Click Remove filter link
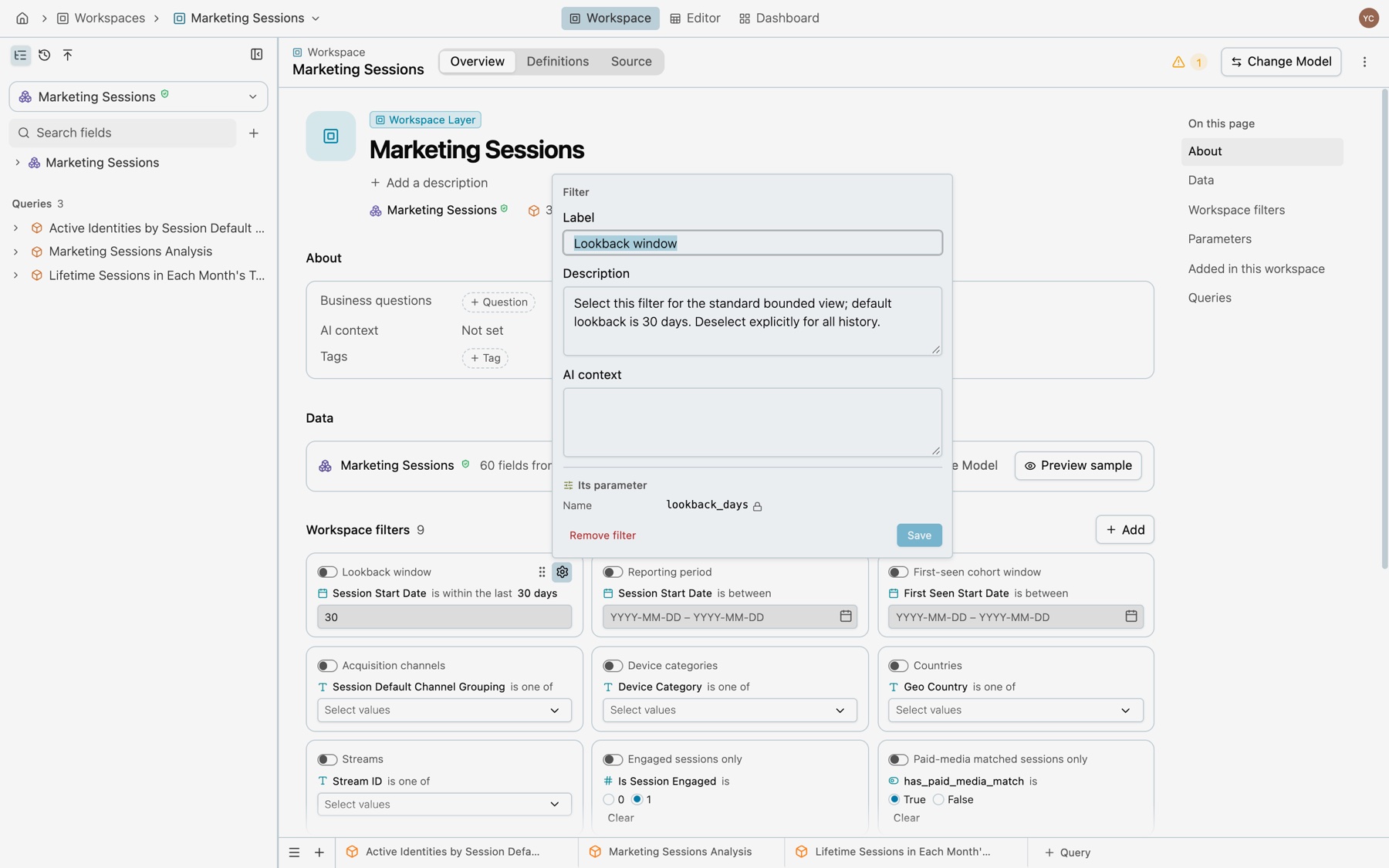The height and width of the screenshot is (868, 1389). (603, 535)
